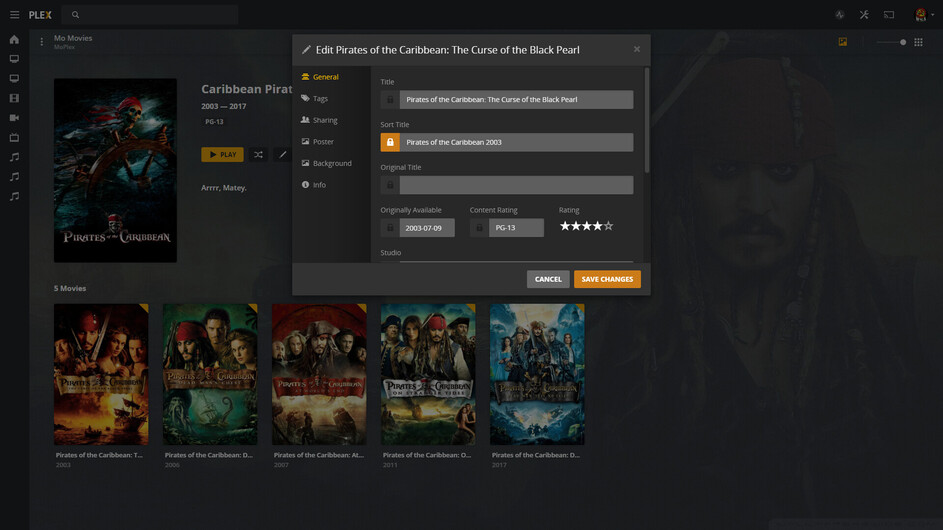The image size is (943, 530).
Task: Shuffle the collection playback
Action: point(258,155)
